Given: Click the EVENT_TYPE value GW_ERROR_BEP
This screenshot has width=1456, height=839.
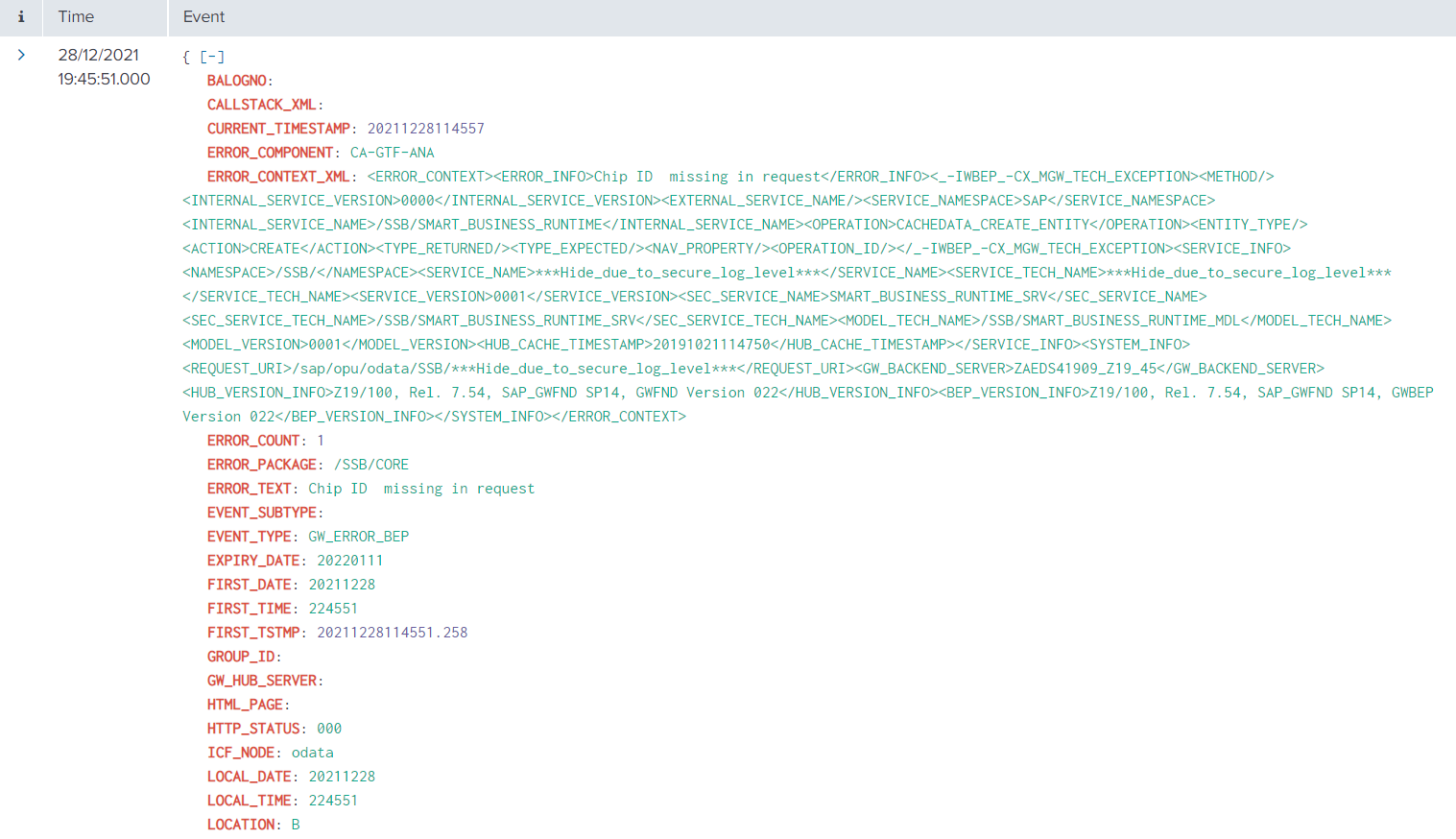Looking at the screenshot, I should (x=358, y=537).
